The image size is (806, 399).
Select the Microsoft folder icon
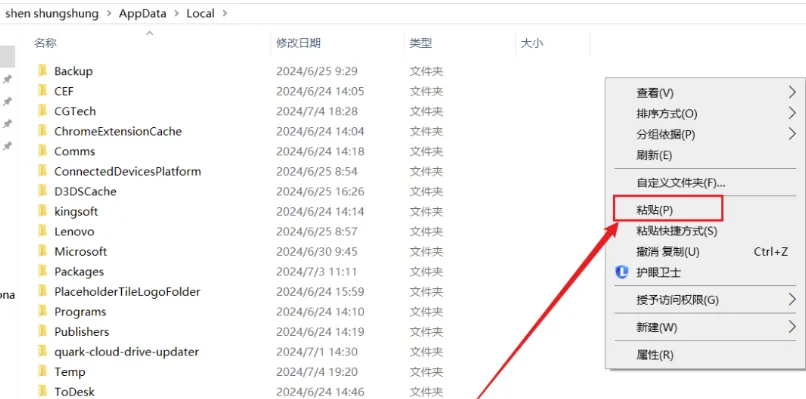point(43,251)
